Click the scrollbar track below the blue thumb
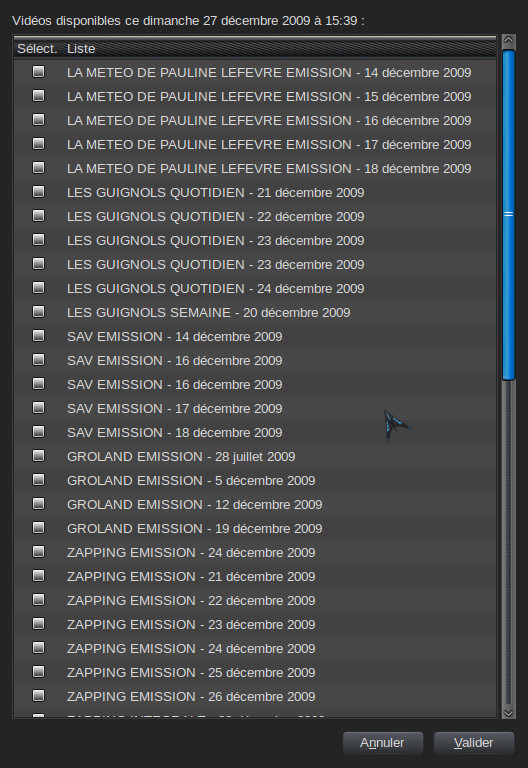528x768 pixels. click(x=508, y=543)
